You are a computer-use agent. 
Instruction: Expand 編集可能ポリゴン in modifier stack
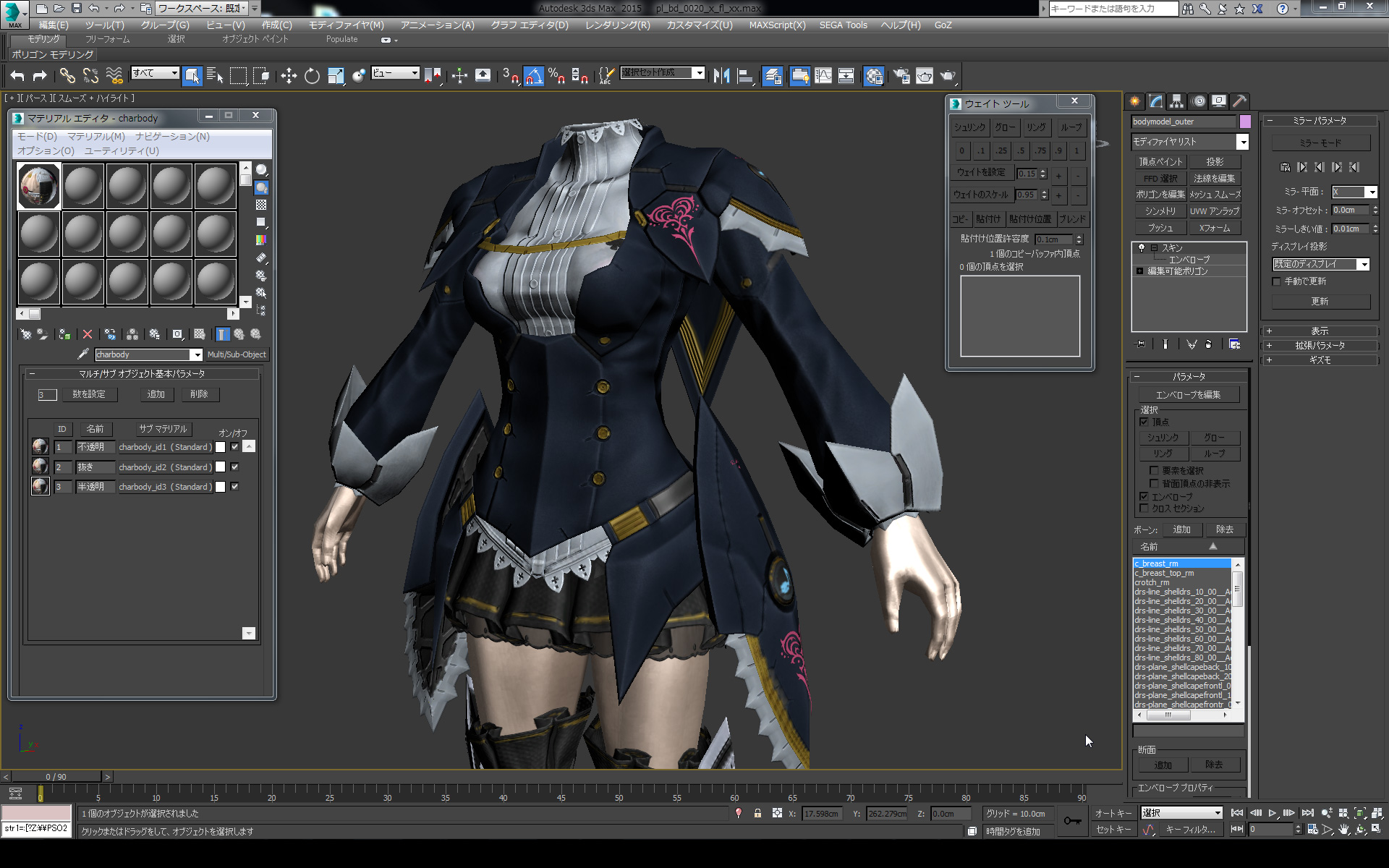tap(1140, 271)
